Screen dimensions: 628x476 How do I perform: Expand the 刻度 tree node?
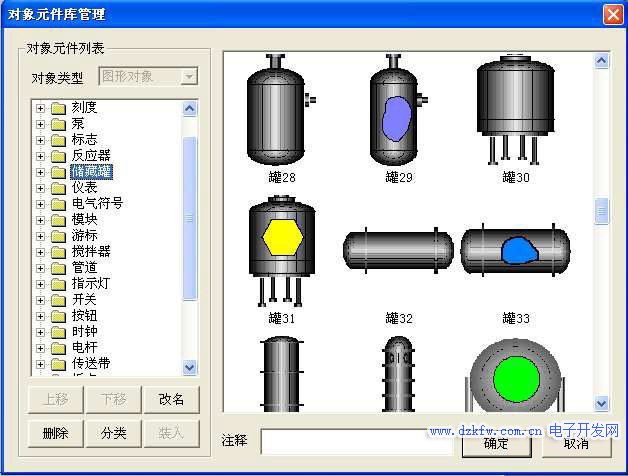(40, 108)
